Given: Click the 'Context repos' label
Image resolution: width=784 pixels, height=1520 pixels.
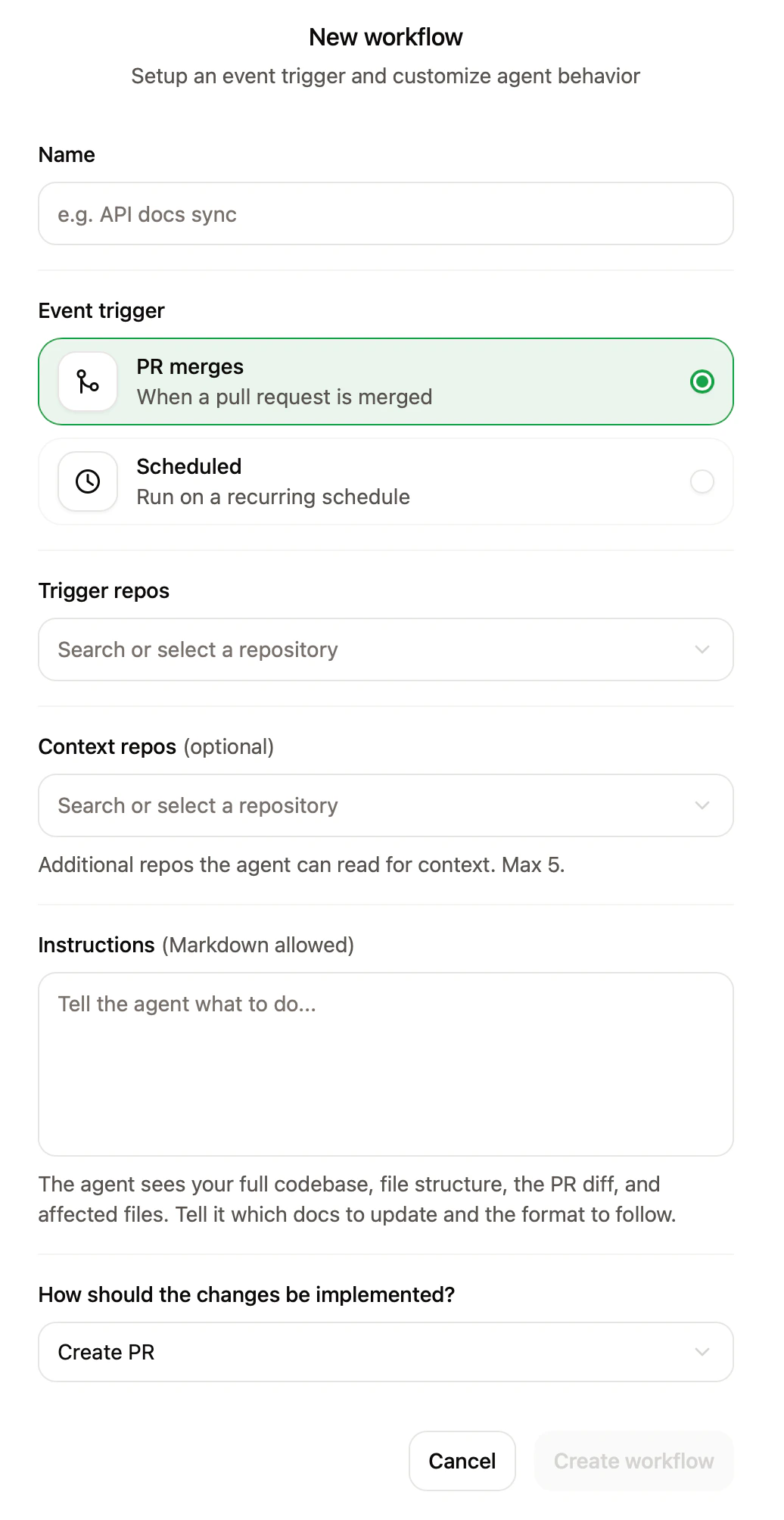Looking at the screenshot, I should 107,746.
